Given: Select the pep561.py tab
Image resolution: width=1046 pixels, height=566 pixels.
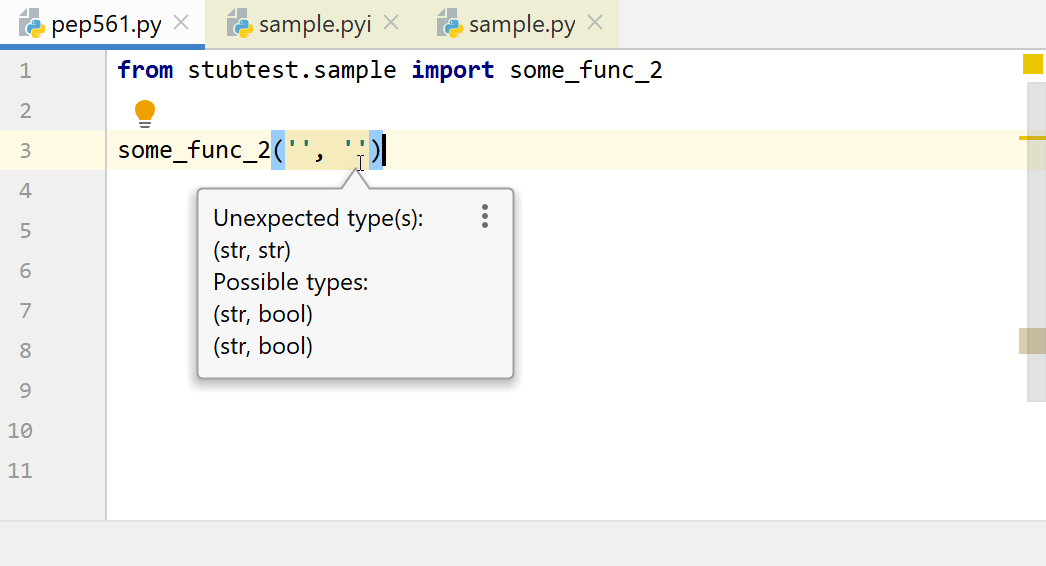Looking at the screenshot, I should point(106,25).
